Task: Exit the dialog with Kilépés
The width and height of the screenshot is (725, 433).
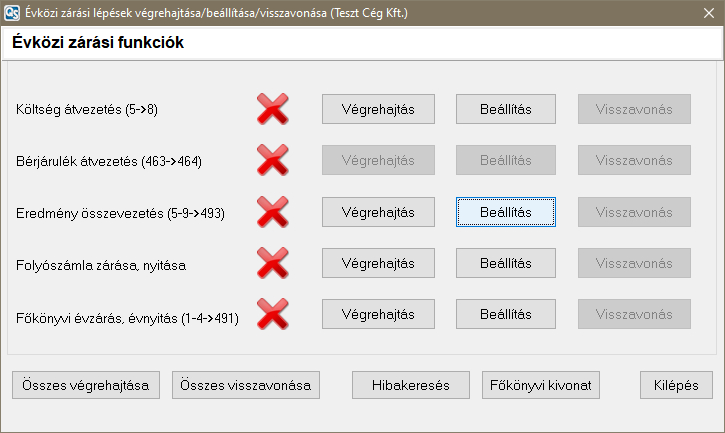Action: click(x=677, y=385)
